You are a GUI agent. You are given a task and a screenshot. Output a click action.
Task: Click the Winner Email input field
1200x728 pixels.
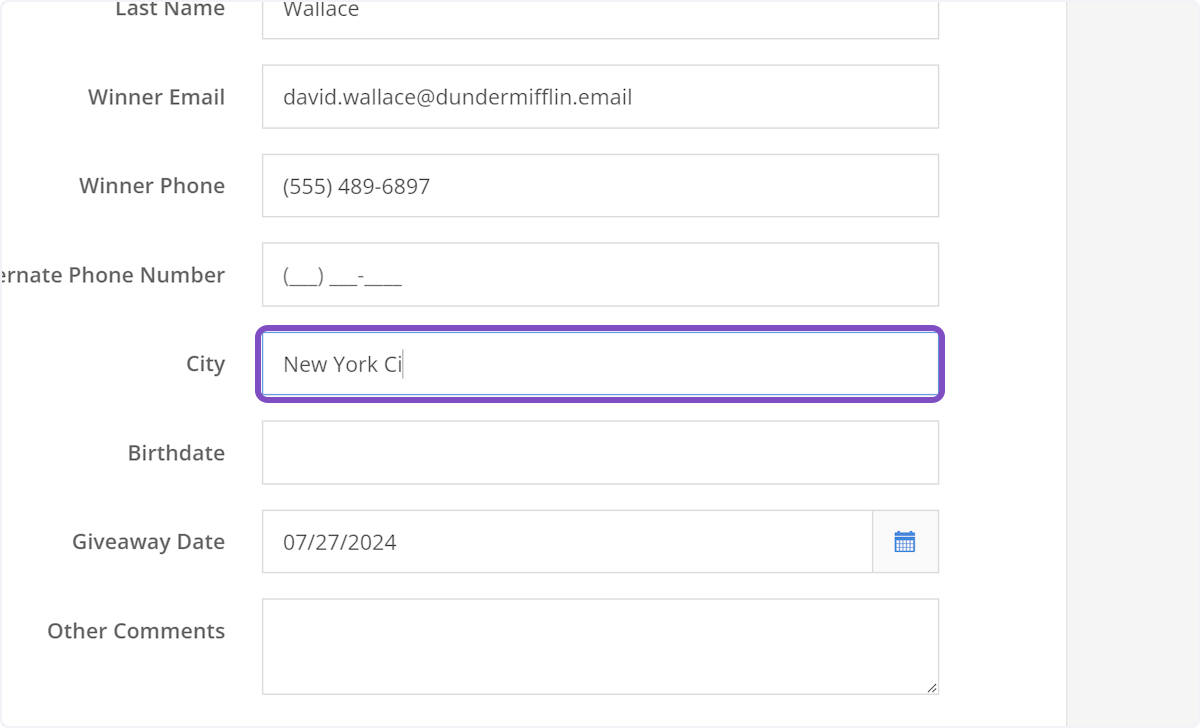point(600,97)
